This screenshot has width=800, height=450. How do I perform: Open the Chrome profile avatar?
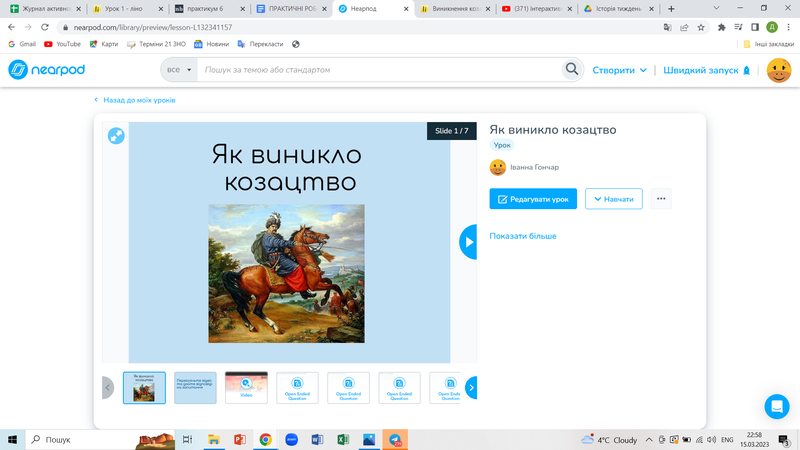pyautogui.click(x=772, y=28)
